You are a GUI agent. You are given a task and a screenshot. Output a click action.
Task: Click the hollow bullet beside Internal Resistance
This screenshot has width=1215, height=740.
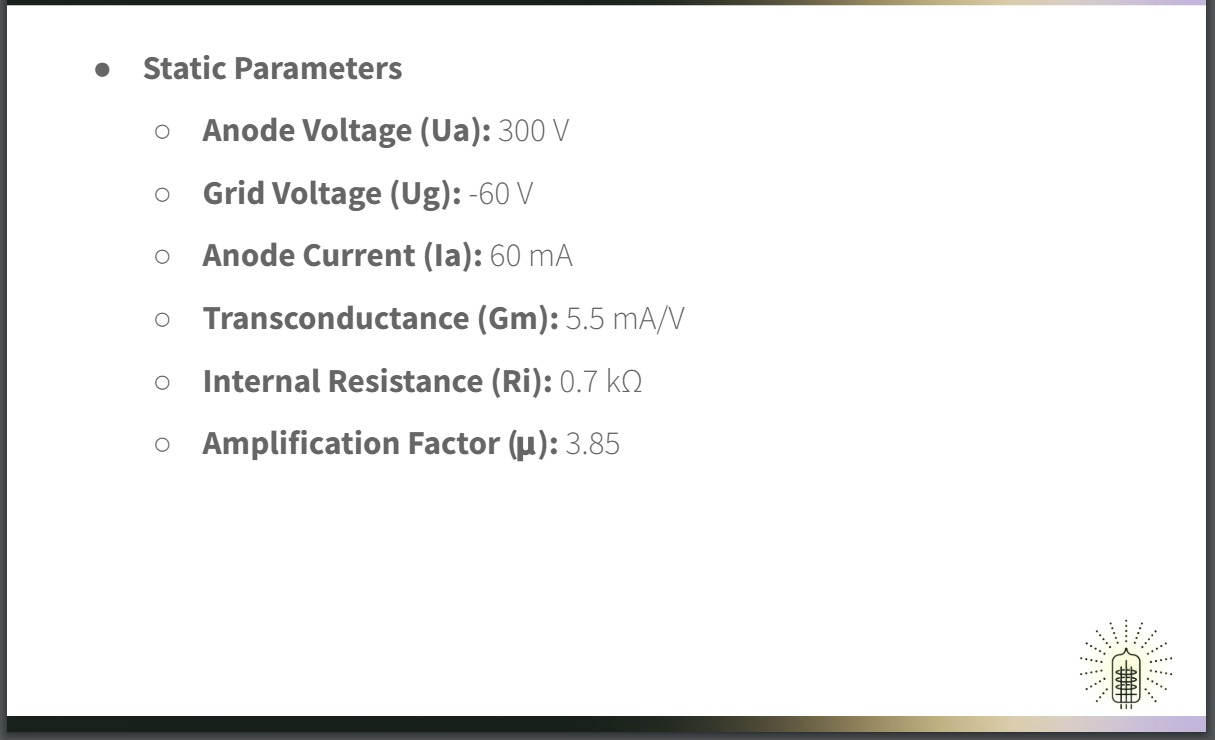point(163,381)
